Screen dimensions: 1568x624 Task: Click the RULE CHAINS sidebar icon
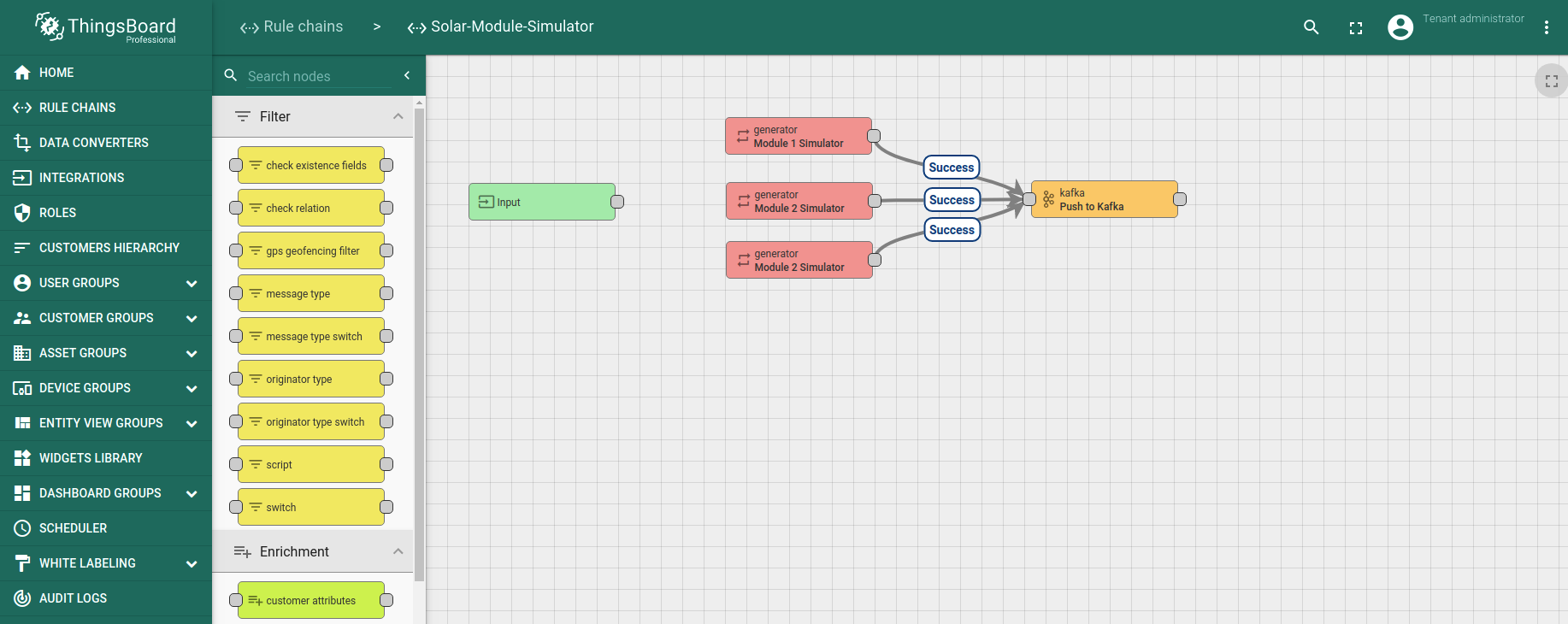22,108
